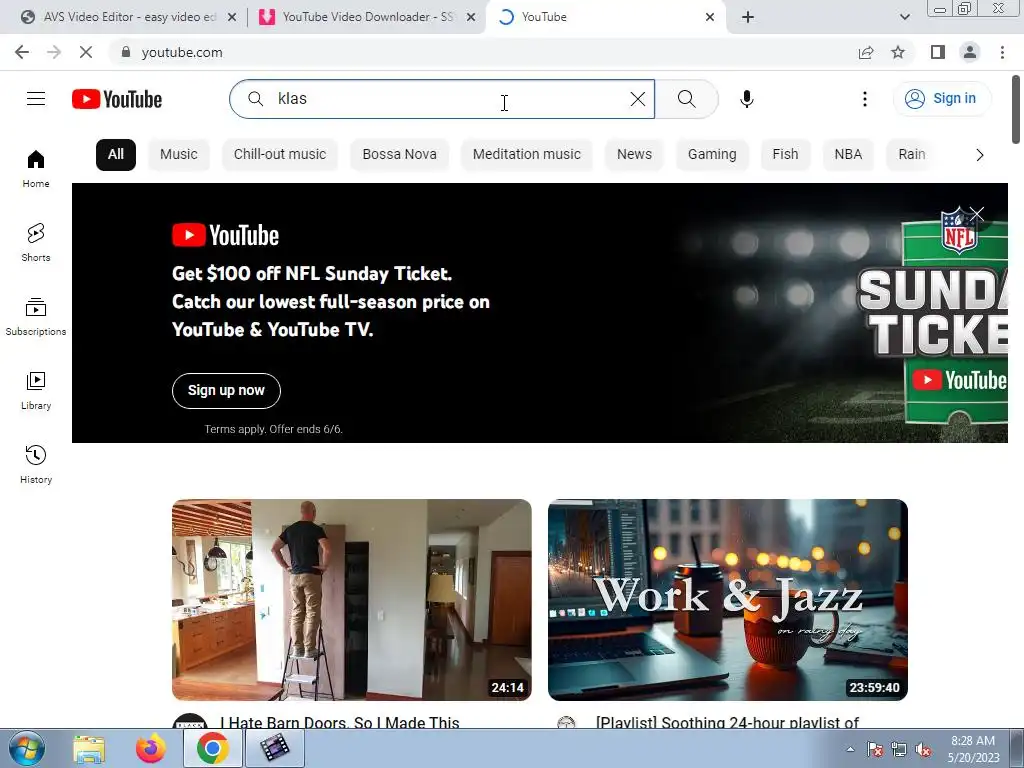Screen dimensions: 1024x768
Task: Open Subscriptions in the sidebar
Action: 36,317
